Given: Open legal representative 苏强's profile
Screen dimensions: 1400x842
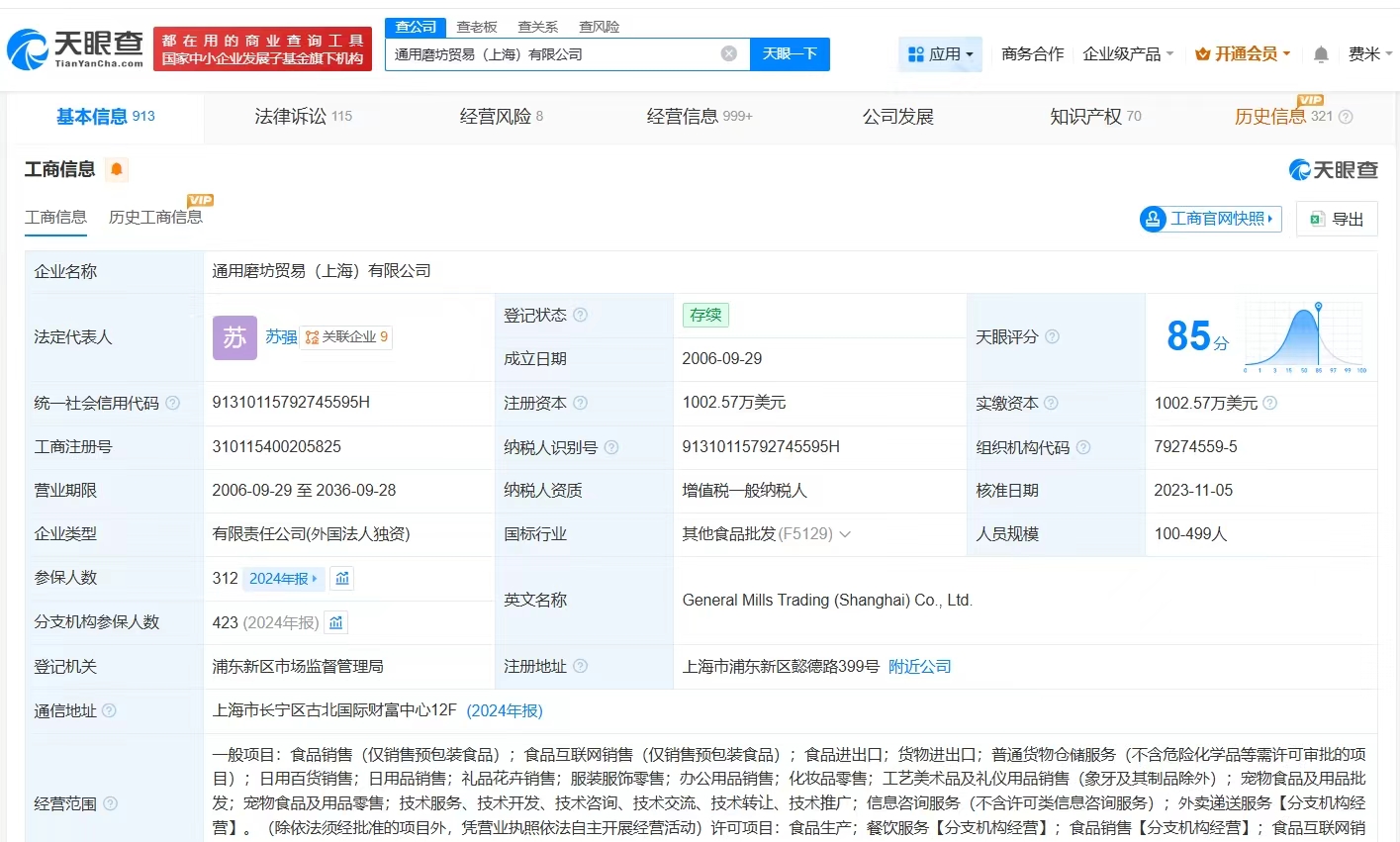Looking at the screenshot, I should (x=281, y=337).
